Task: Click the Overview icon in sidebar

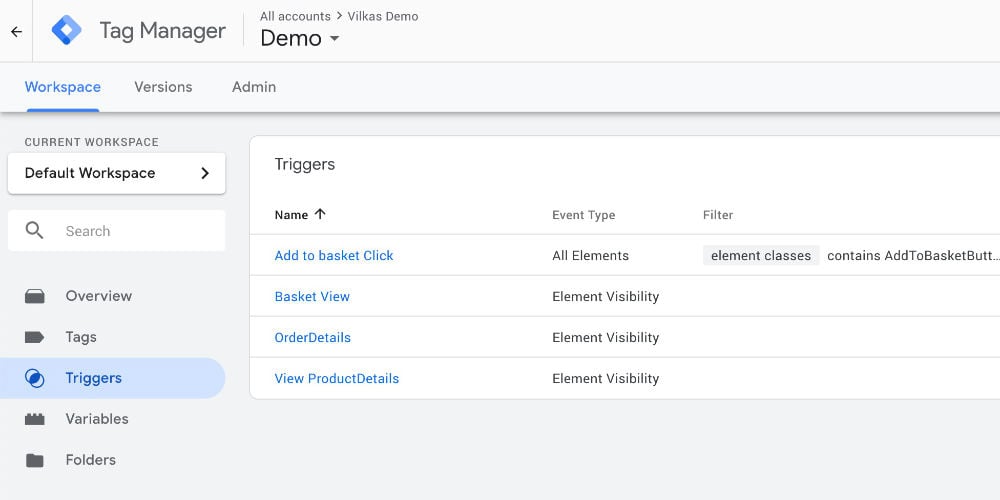Action: 34,296
